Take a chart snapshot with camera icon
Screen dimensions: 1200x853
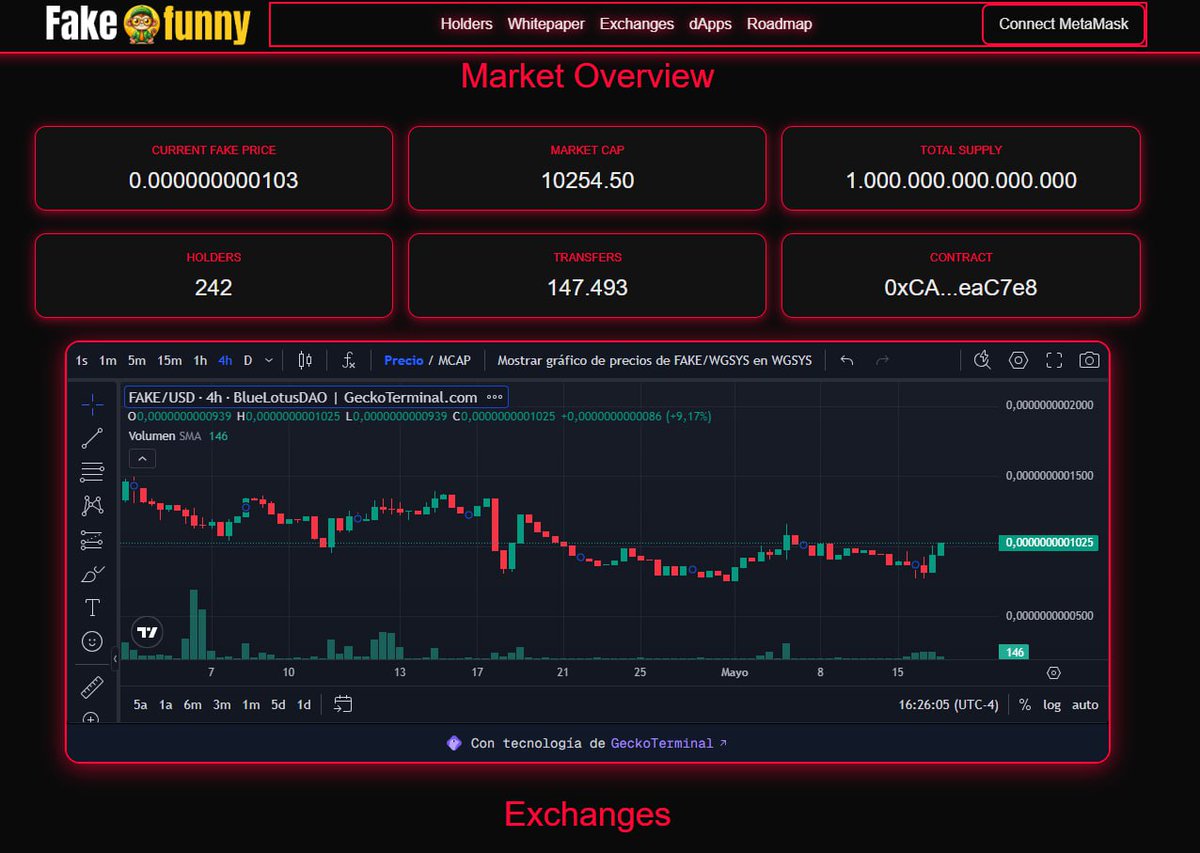[x=1089, y=360]
